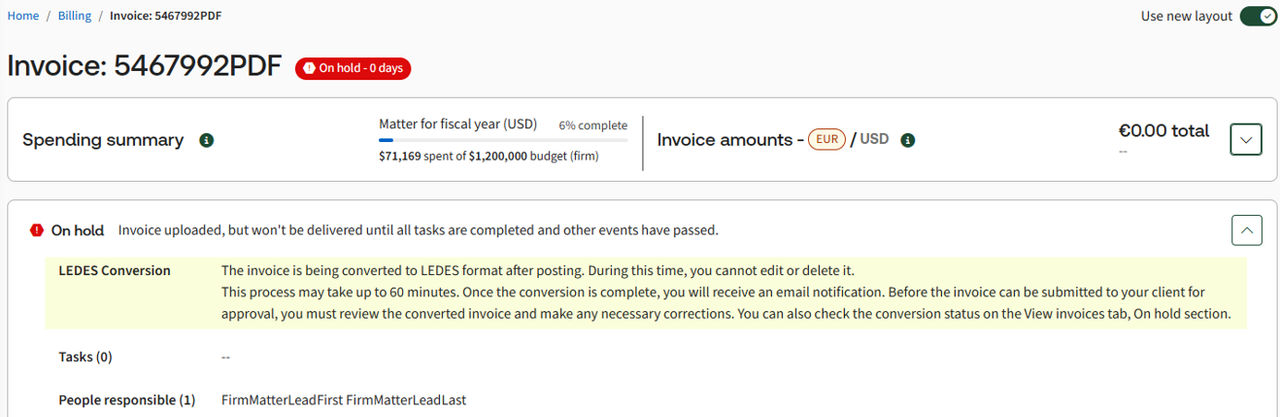Click the 6% complete budget text

(593, 125)
